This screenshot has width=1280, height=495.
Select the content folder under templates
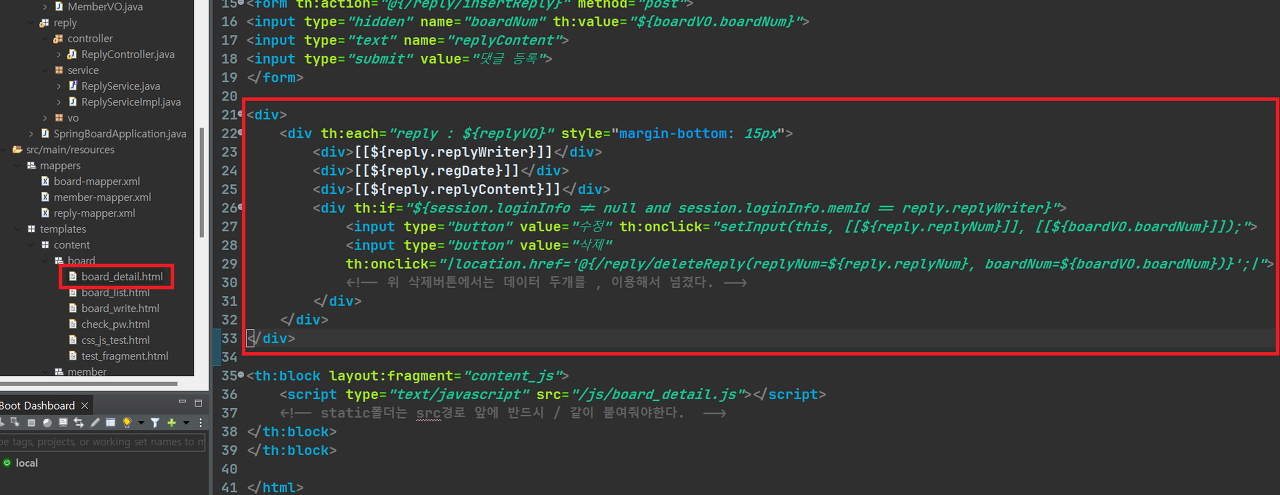tap(72, 245)
